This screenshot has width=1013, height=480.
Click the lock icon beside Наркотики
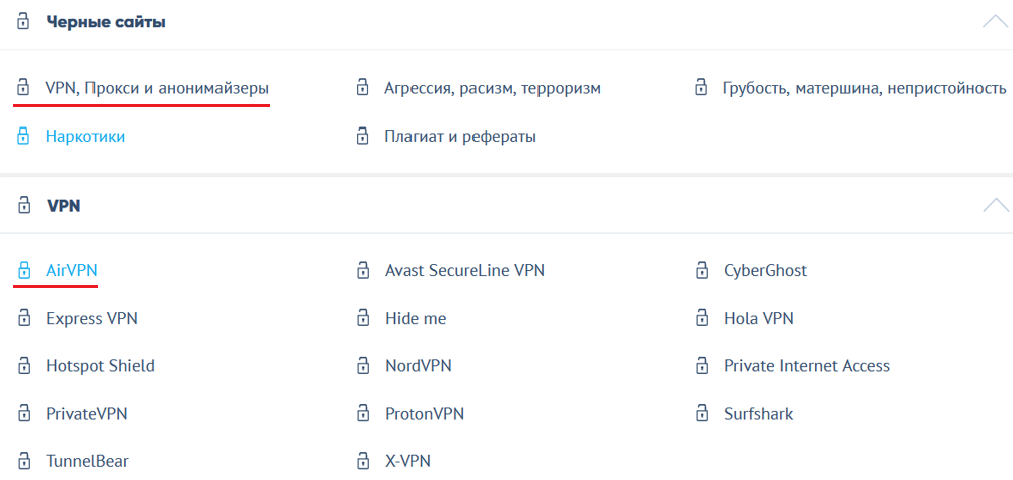[x=23, y=136]
